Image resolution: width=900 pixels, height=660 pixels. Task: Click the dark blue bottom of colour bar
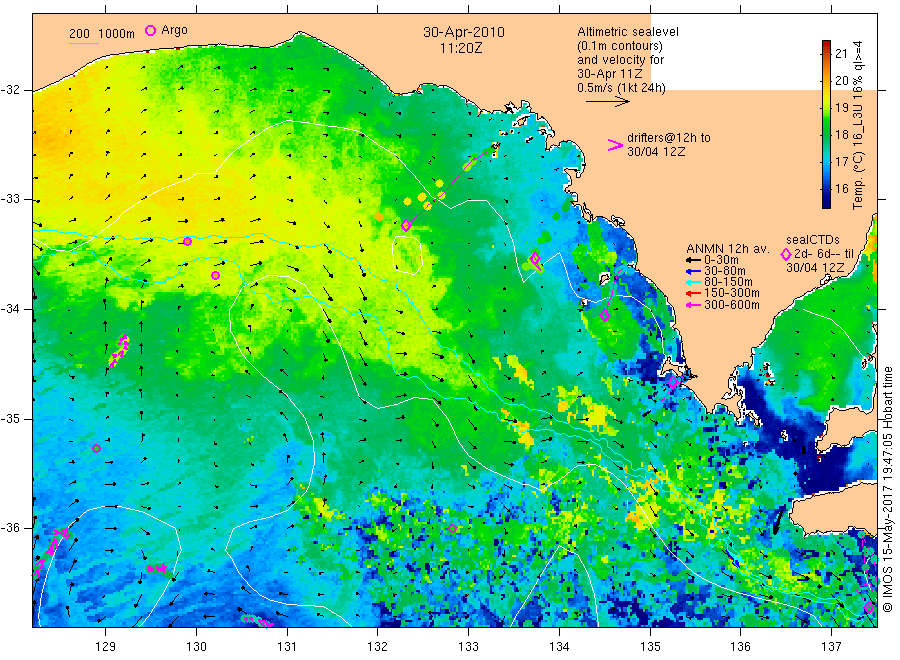(826, 202)
